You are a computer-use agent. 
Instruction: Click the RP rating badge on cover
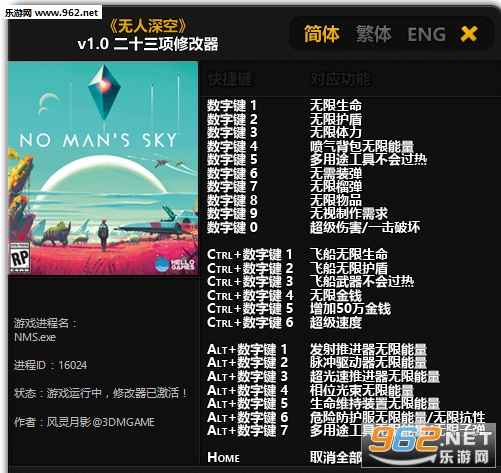tap(20, 257)
